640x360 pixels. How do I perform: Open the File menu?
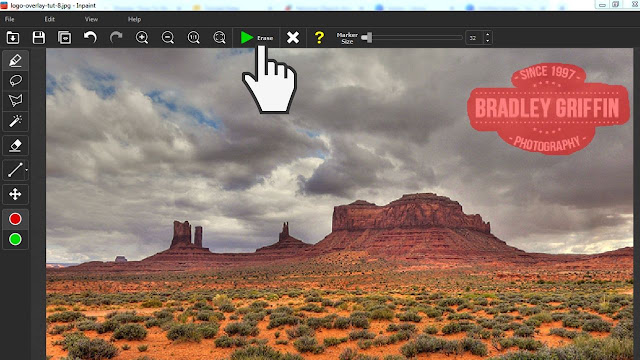(x=9, y=19)
